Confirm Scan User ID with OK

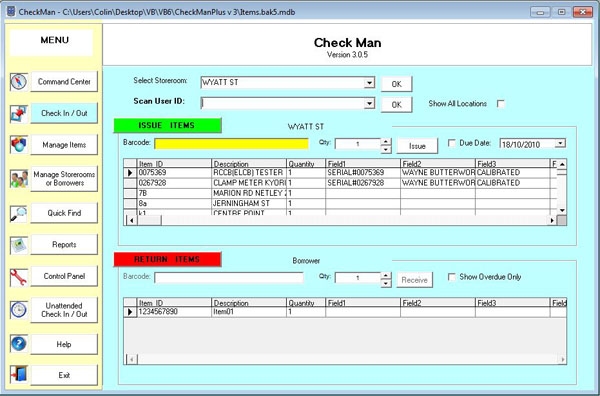[x=396, y=104]
